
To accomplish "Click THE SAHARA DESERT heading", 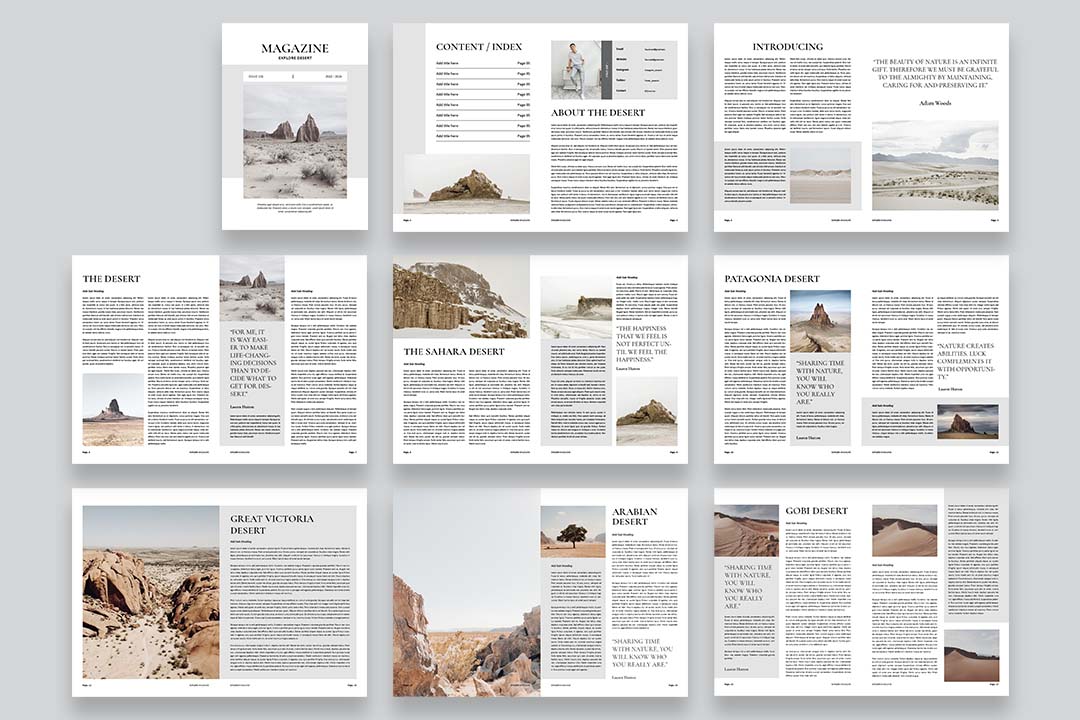I will pos(454,351).
